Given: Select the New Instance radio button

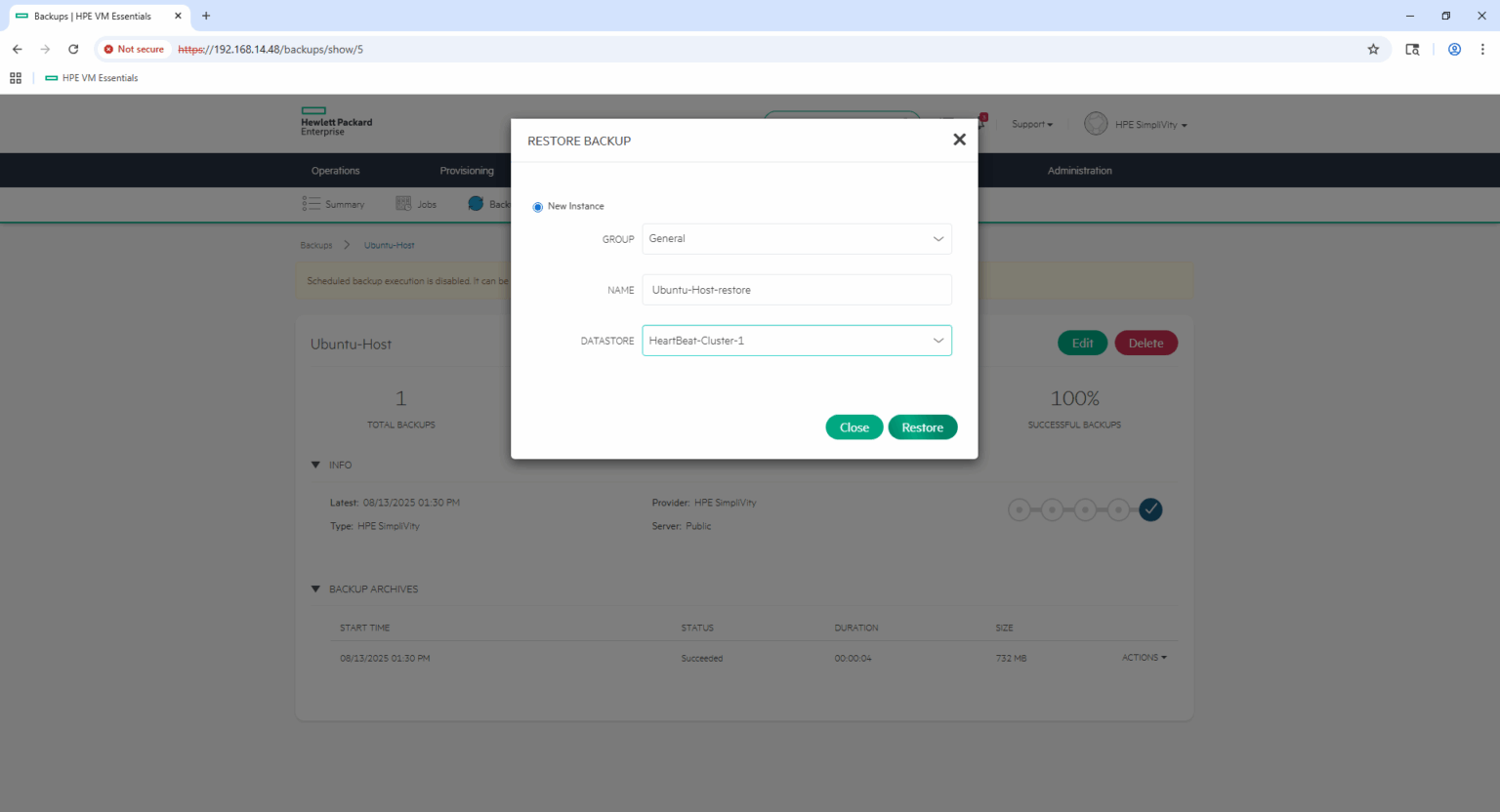Looking at the screenshot, I should [538, 207].
